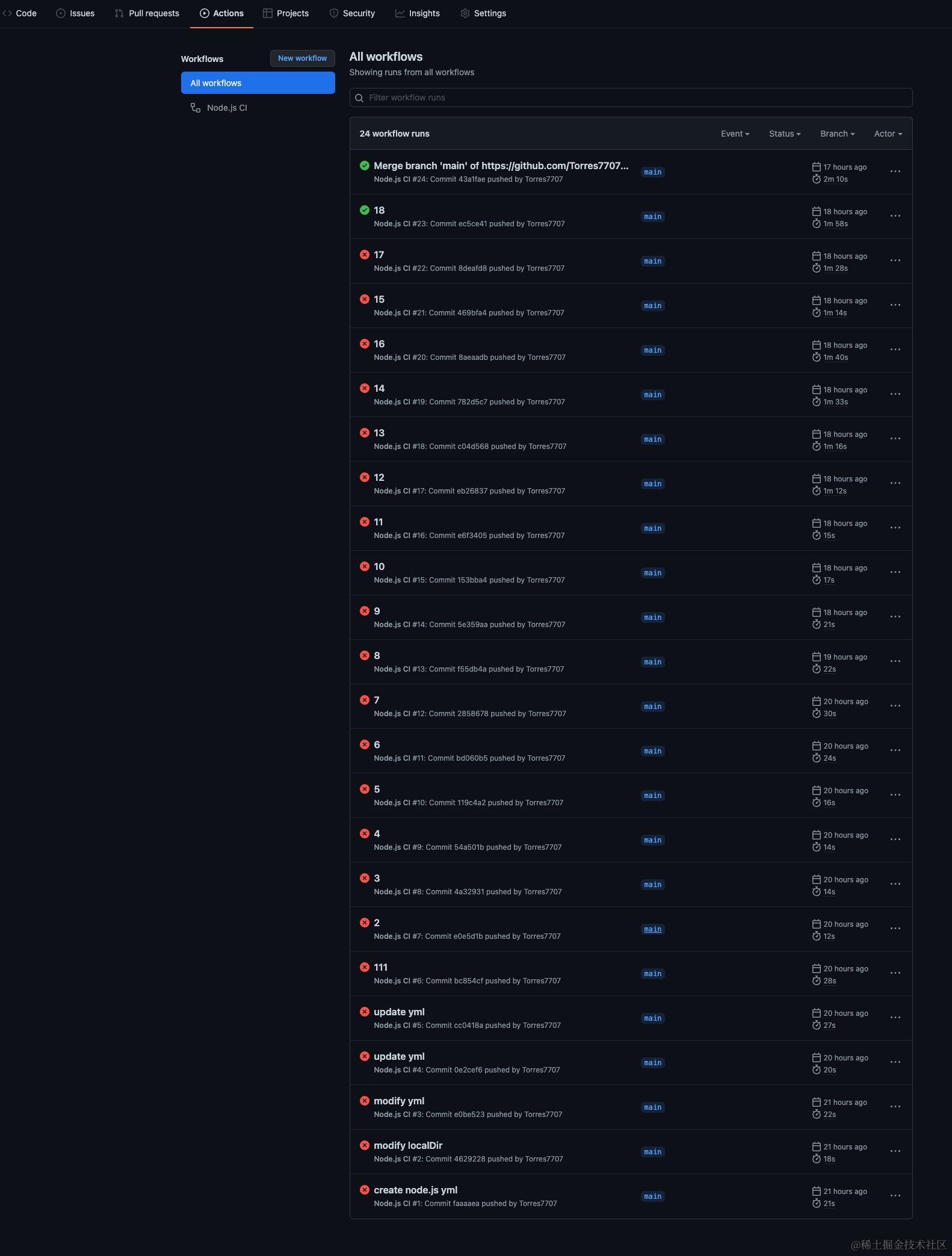
Task: Expand the Branch filter dropdown
Action: [x=837, y=134]
